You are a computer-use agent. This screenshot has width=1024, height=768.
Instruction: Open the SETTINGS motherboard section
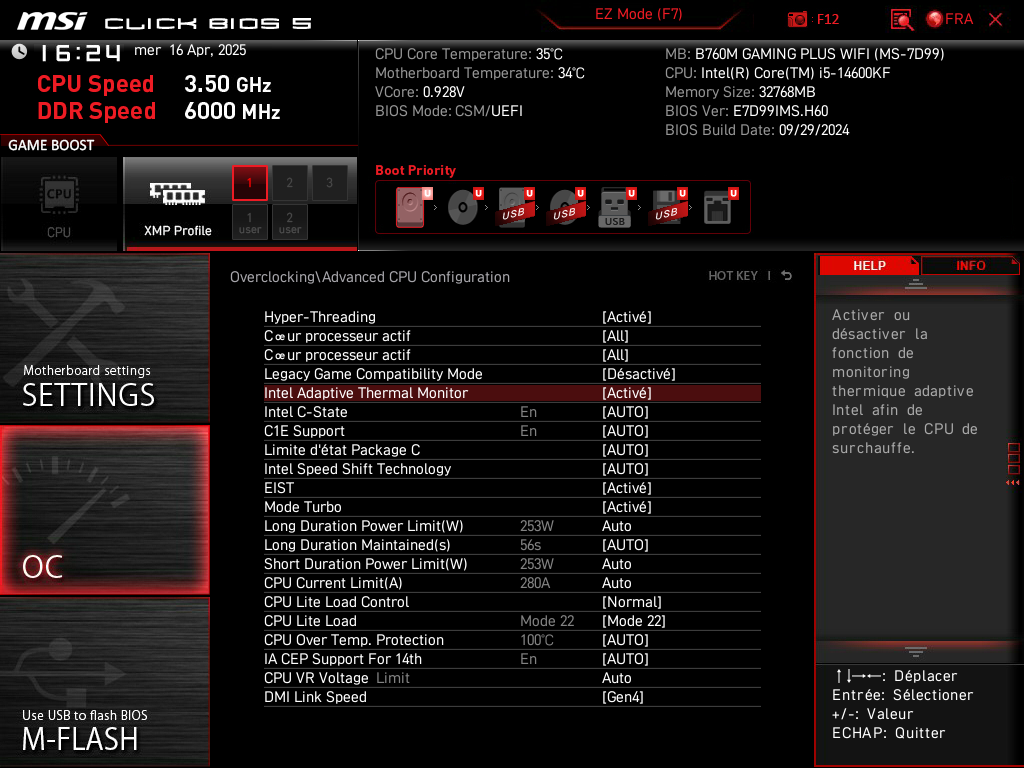click(104, 338)
